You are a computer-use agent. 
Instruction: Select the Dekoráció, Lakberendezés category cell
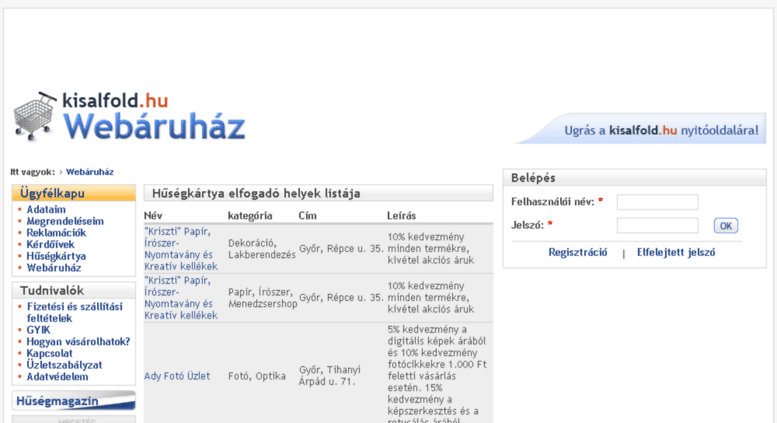point(262,249)
